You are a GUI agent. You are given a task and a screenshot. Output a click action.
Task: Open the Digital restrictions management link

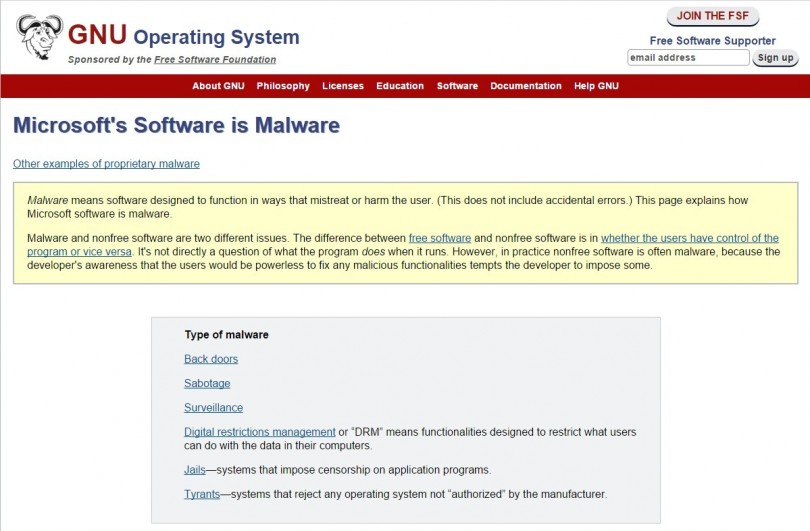[260, 432]
